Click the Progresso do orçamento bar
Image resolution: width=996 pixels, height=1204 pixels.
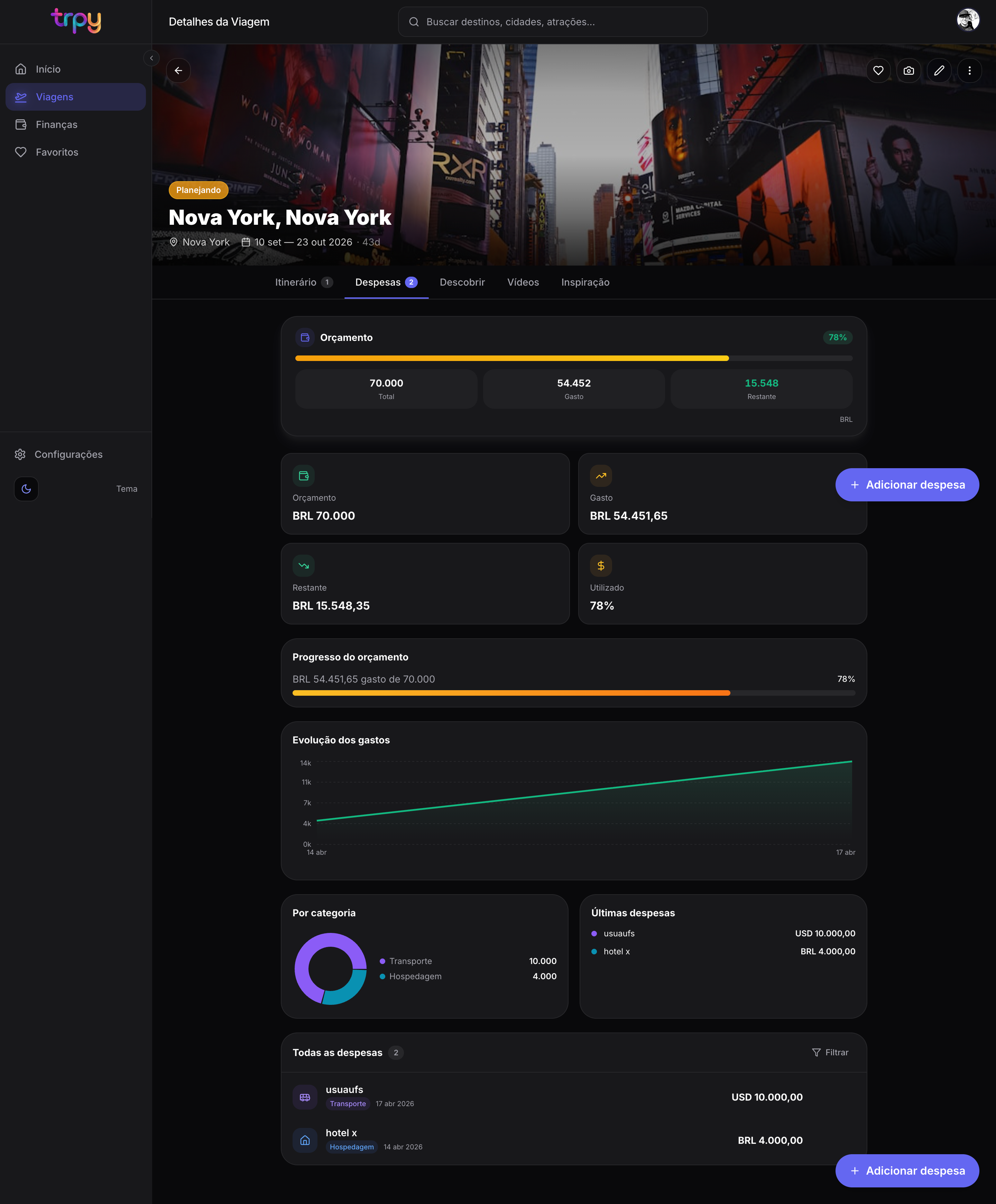tap(574, 693)
